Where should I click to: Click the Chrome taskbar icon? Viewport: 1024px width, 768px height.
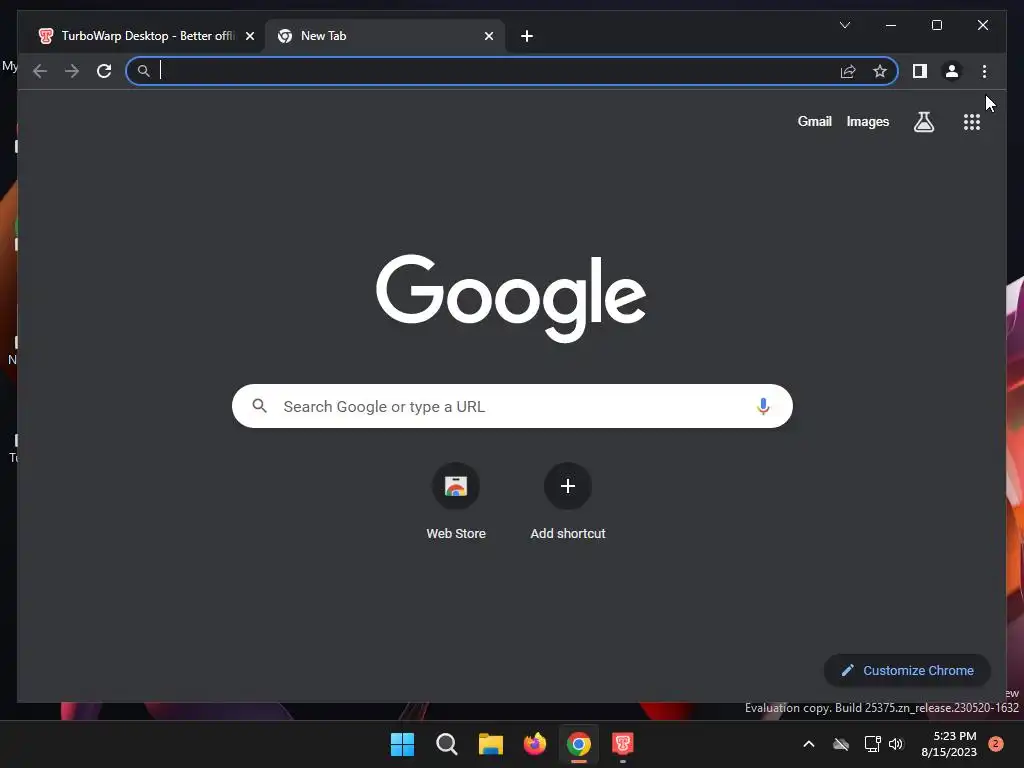coord(579,744)
